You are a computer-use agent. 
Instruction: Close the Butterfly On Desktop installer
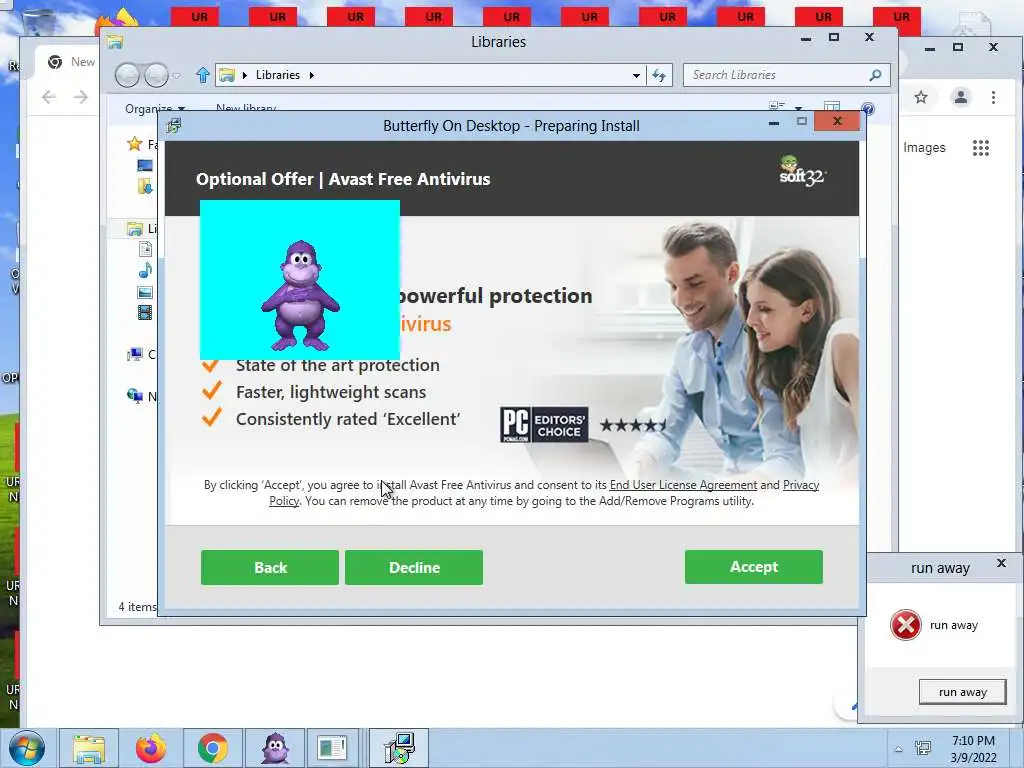[837, 121]
